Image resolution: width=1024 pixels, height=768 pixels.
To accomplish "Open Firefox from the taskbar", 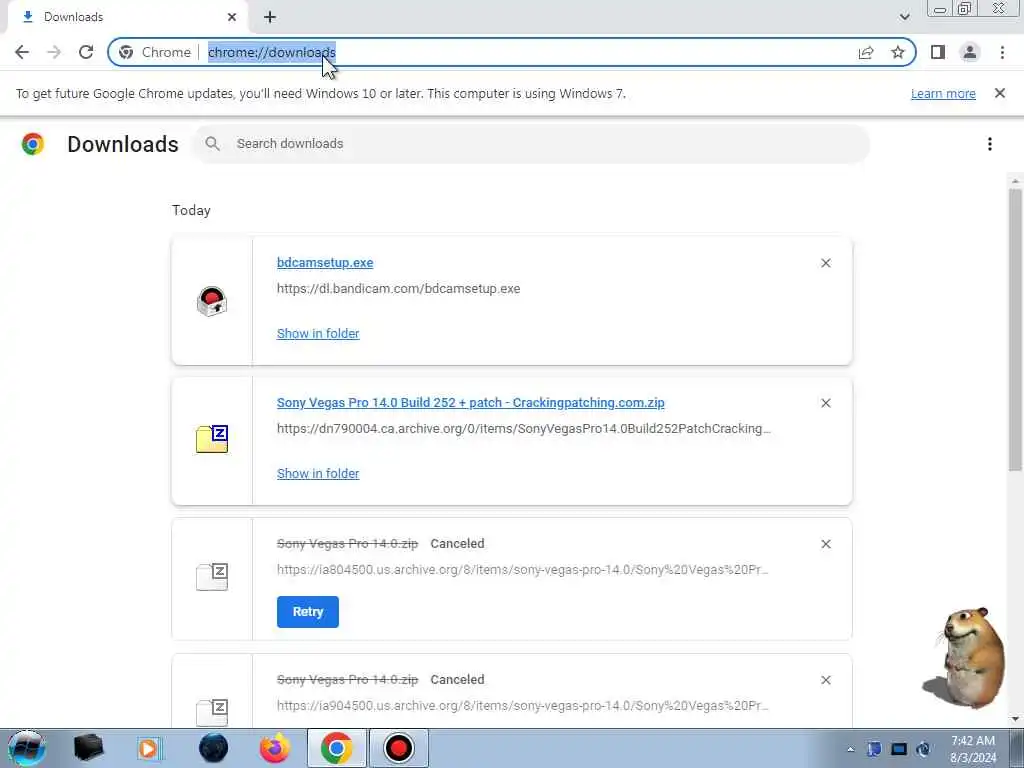I will pyautogui.click(x=275, y=748).
